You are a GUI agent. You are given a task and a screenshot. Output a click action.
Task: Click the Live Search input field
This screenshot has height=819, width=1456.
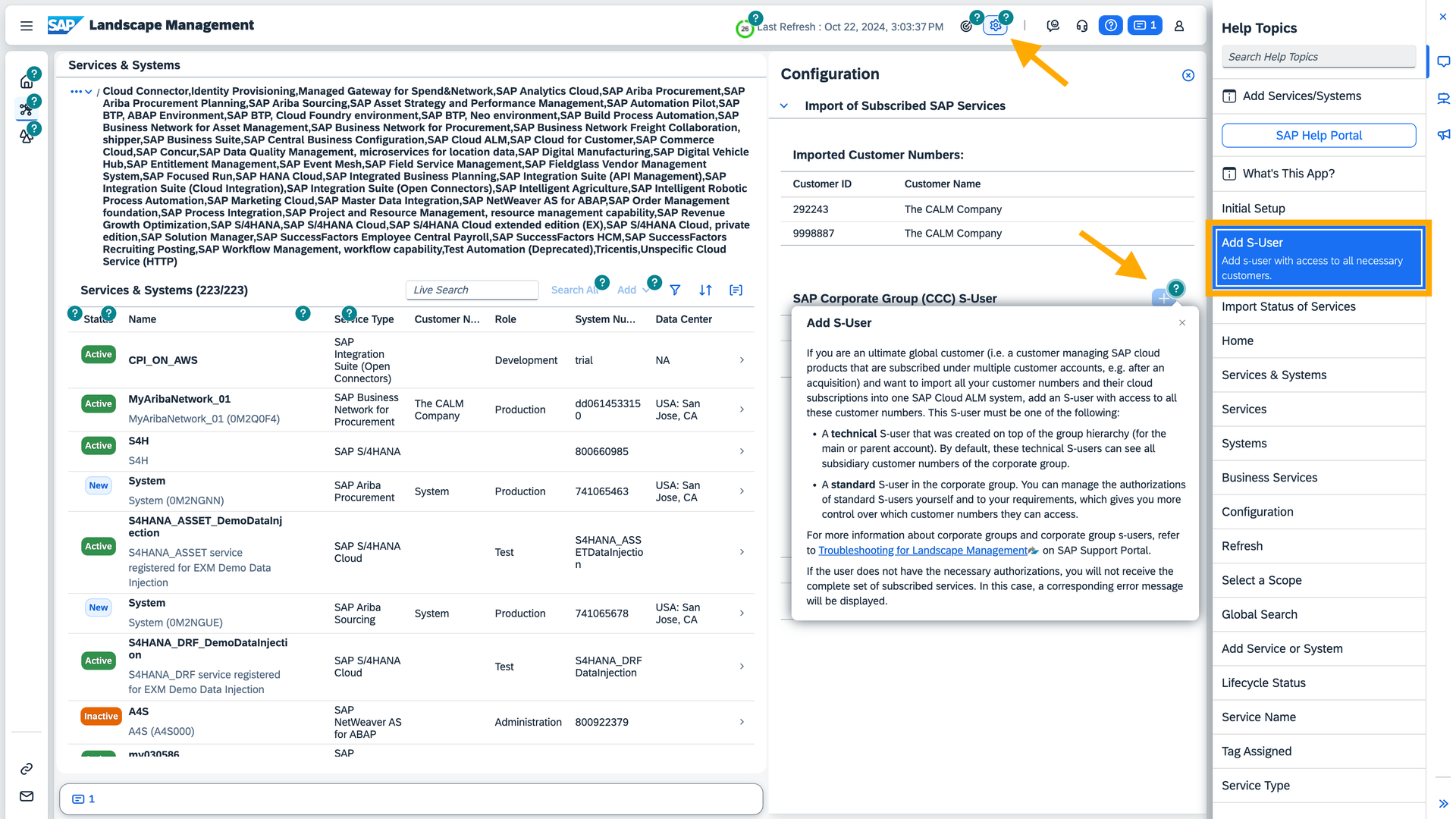pos(470,290)
